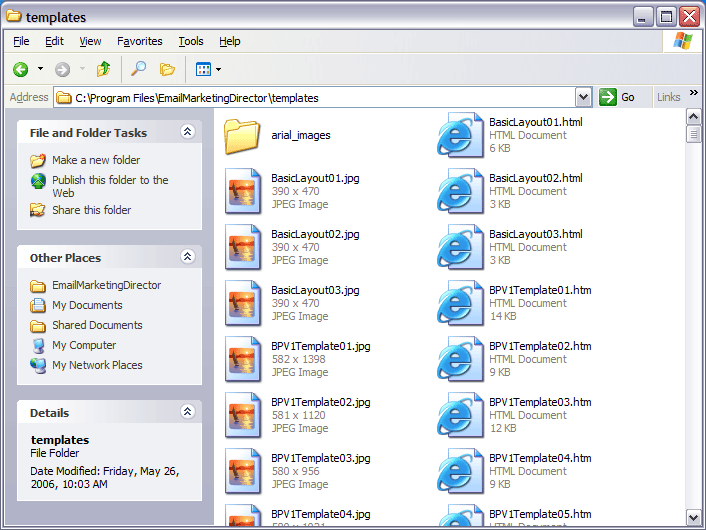This screenshot has height=530, width=706.
Task: Go to EmailMarketingDirector folder link
Action: click(x=106, y=285)
